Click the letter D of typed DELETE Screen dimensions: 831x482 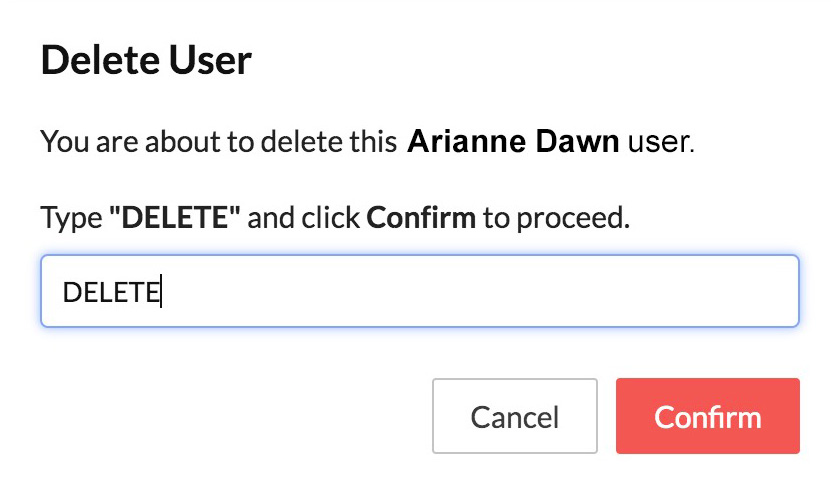72,292
